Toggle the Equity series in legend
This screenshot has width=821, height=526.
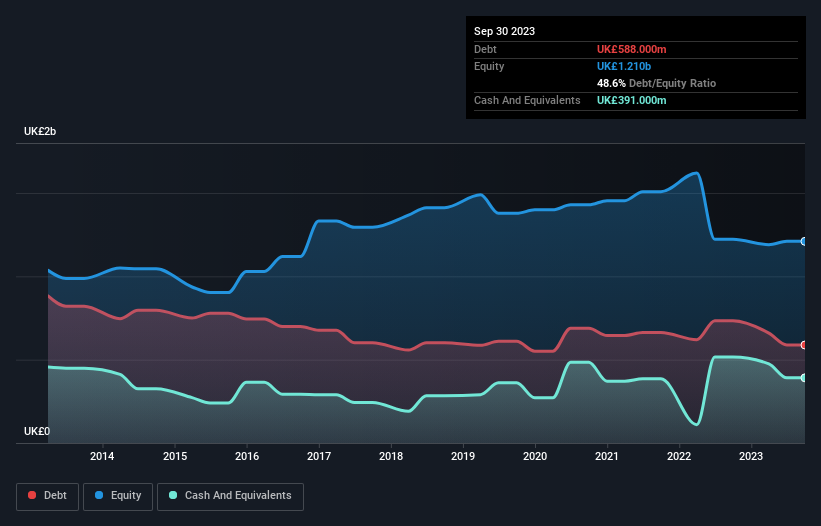[117, 495]
